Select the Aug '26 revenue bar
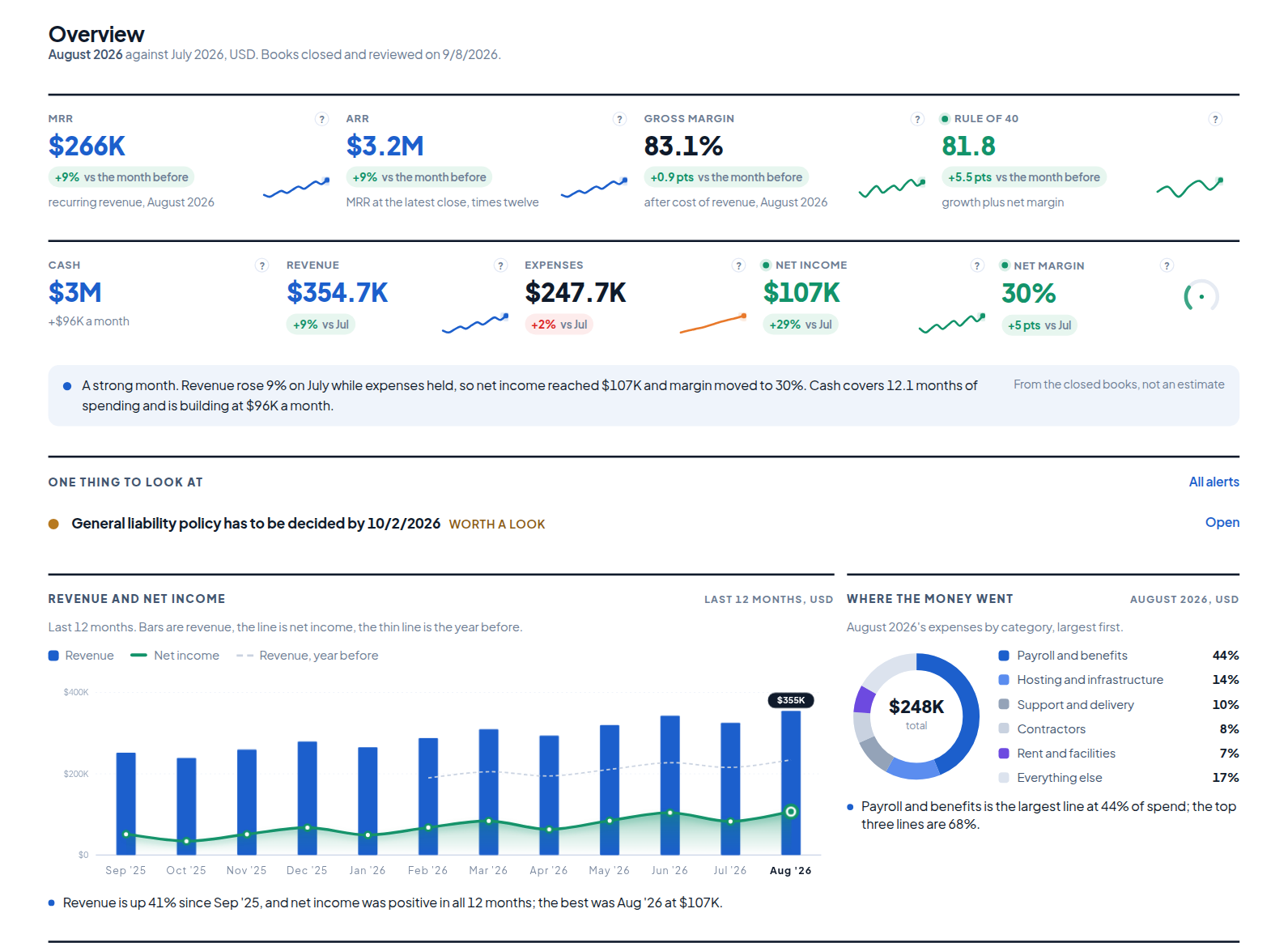 (x=791, y=783)
